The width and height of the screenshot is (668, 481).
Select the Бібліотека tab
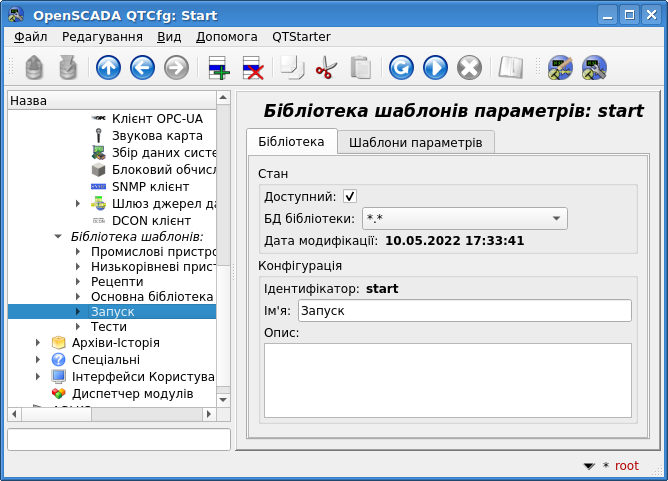point(291,141)
